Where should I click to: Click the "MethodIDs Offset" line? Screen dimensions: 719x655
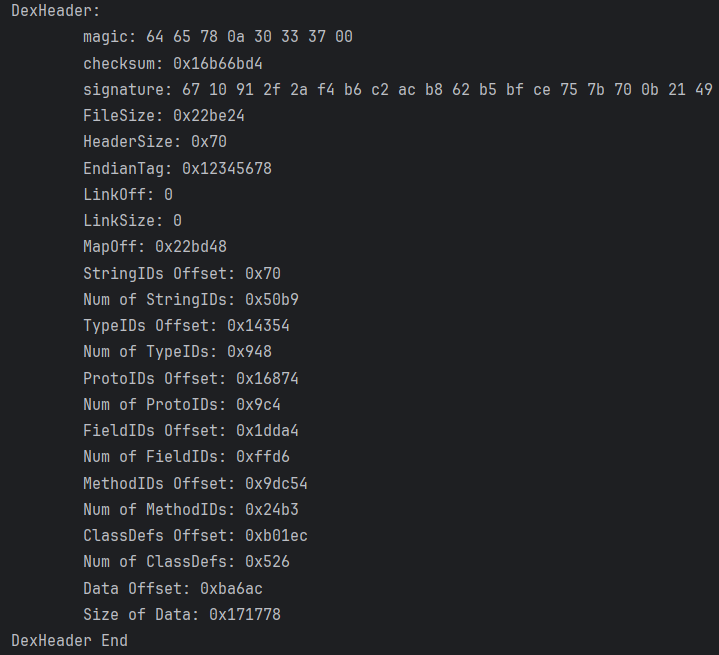[195, 483]
